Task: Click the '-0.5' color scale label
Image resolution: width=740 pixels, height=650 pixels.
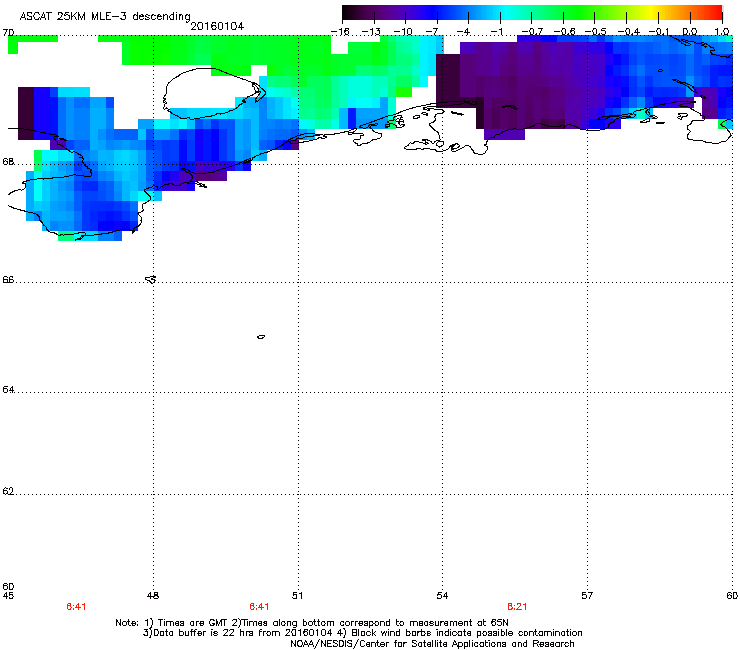Action: 596,32
